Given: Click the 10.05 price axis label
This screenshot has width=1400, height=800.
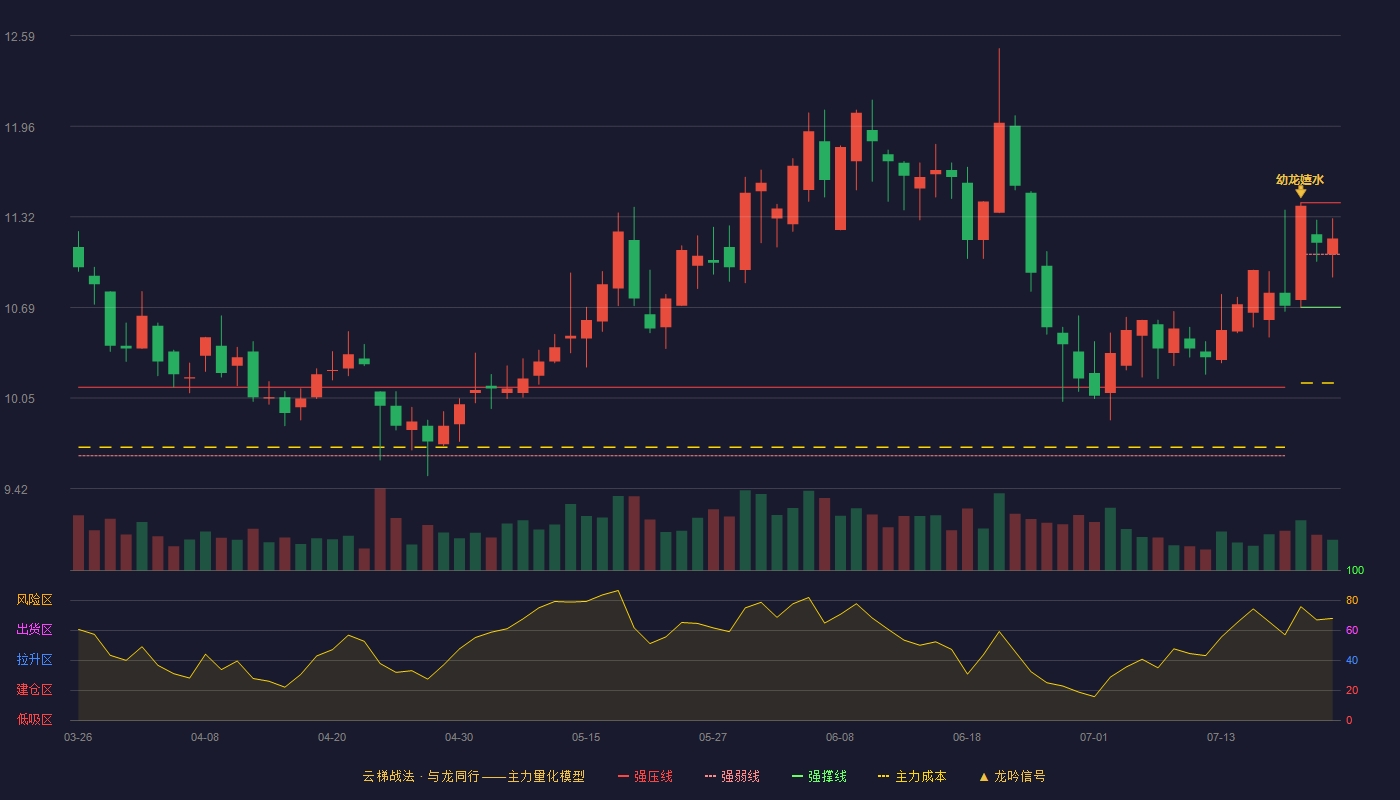Looking at the screenshot, I should pyautogui.click(x=19, y=399).
